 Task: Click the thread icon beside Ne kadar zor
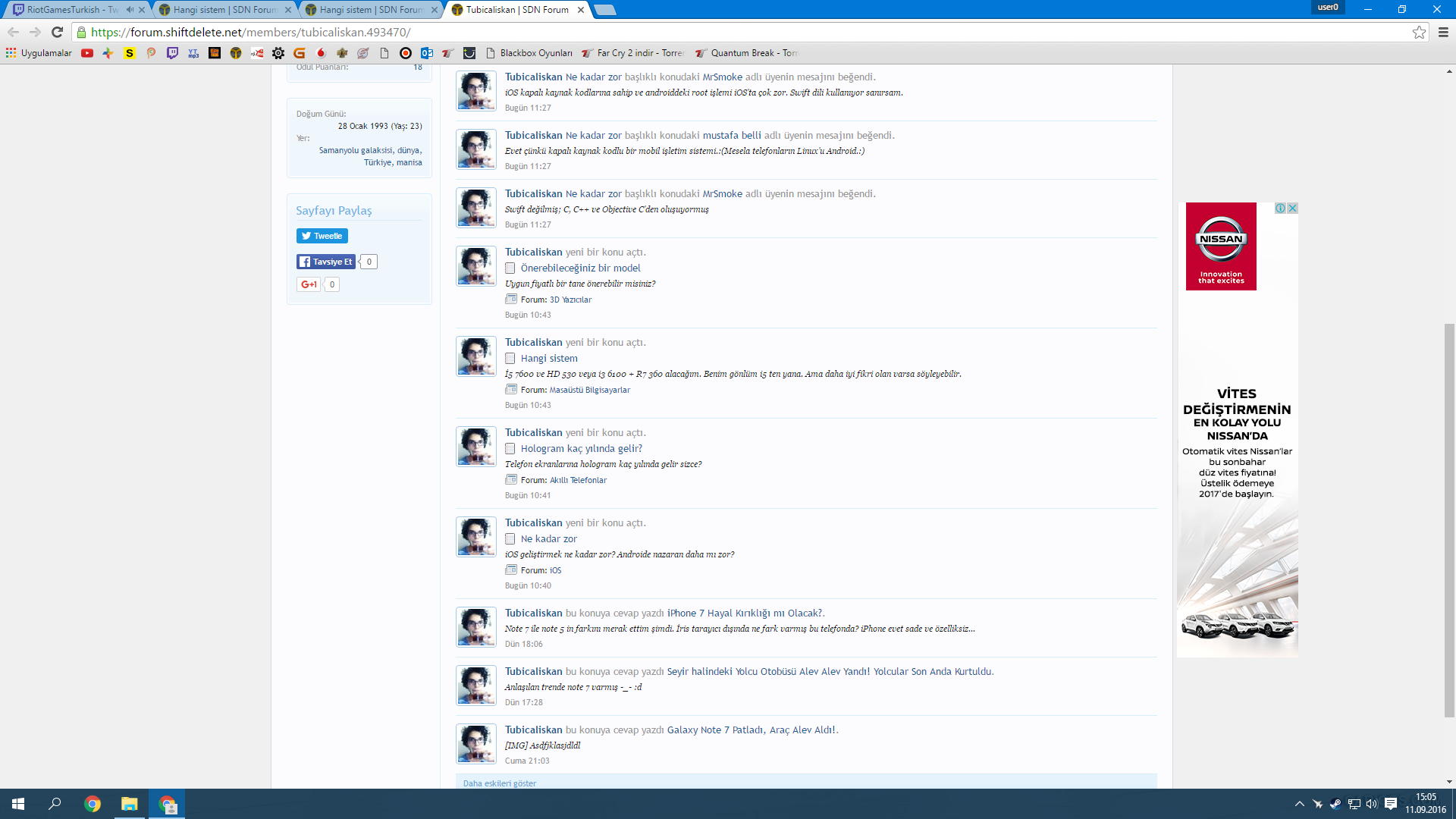pos(510,539)
